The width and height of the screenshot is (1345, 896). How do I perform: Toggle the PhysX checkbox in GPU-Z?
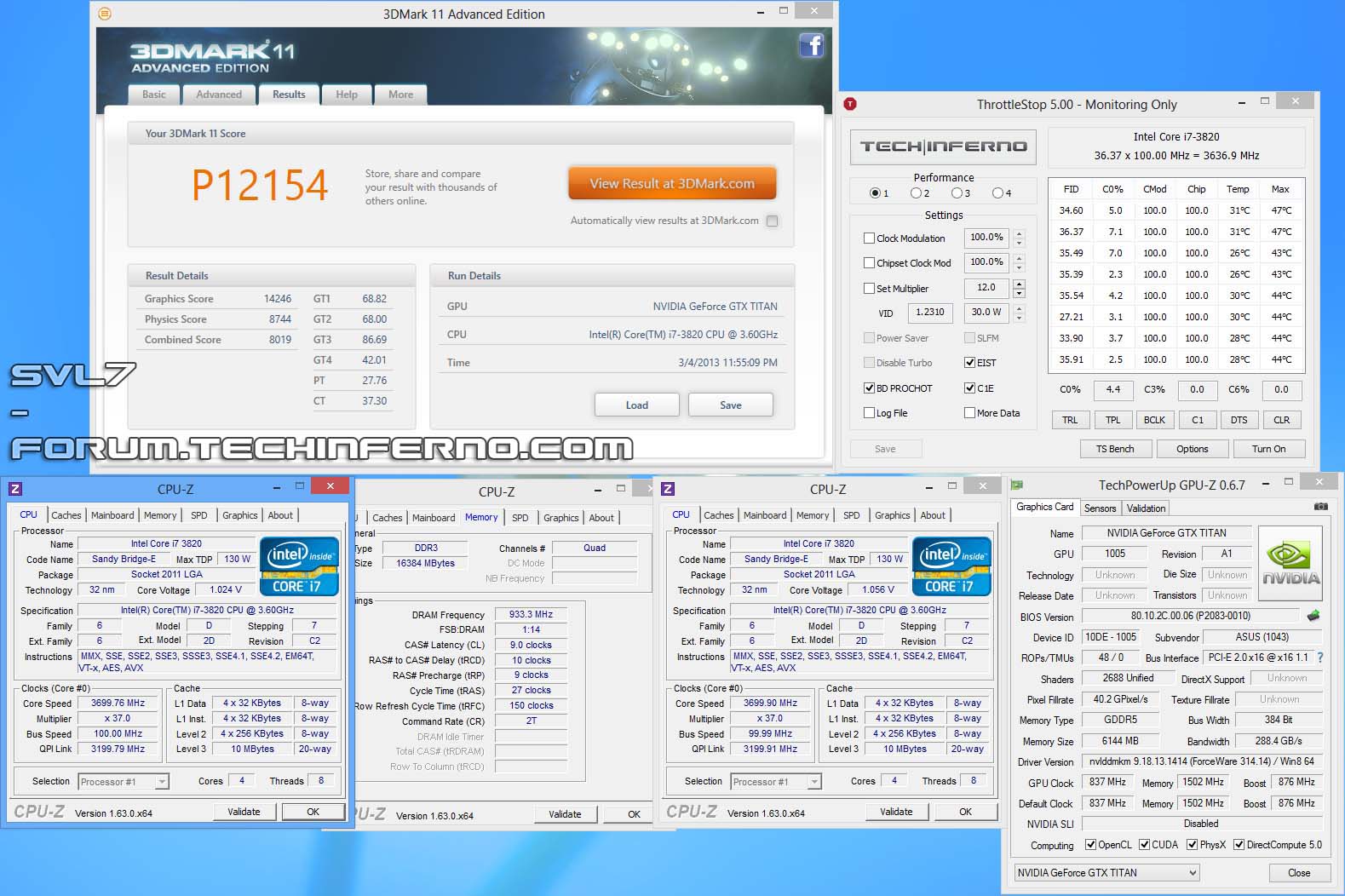1192,845
